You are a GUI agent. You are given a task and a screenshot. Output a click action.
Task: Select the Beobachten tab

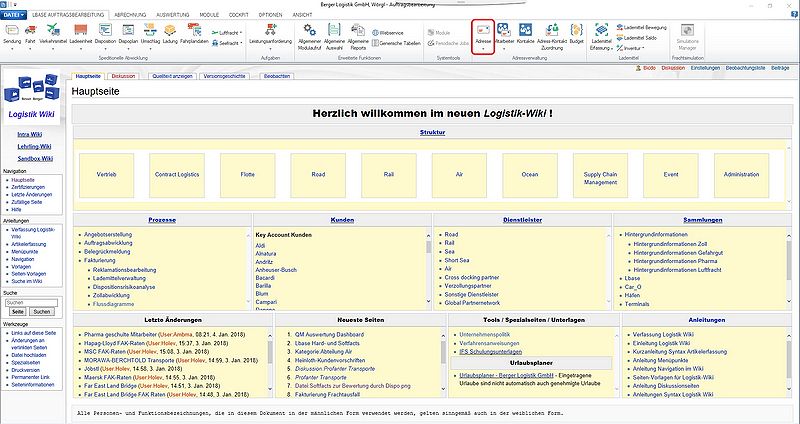click(277, 76)
